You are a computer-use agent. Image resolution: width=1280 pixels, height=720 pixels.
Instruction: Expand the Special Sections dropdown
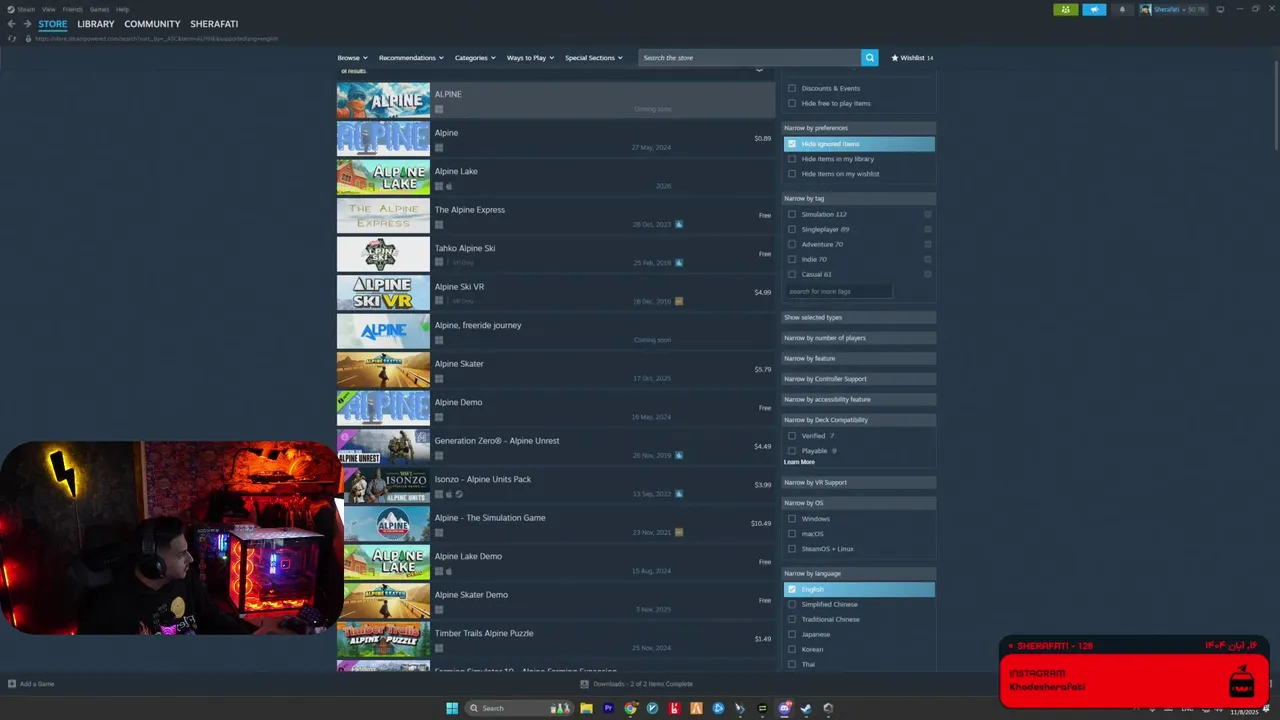[x=594, y=58]
